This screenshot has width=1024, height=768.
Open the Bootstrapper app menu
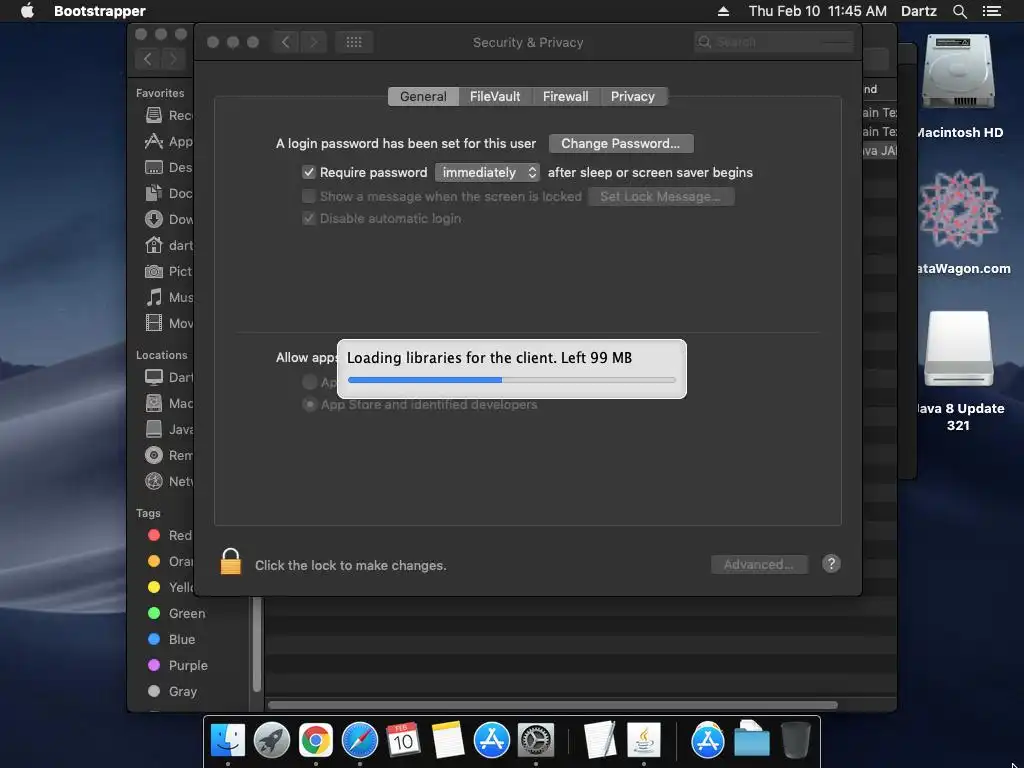click(x=100, y=11)
